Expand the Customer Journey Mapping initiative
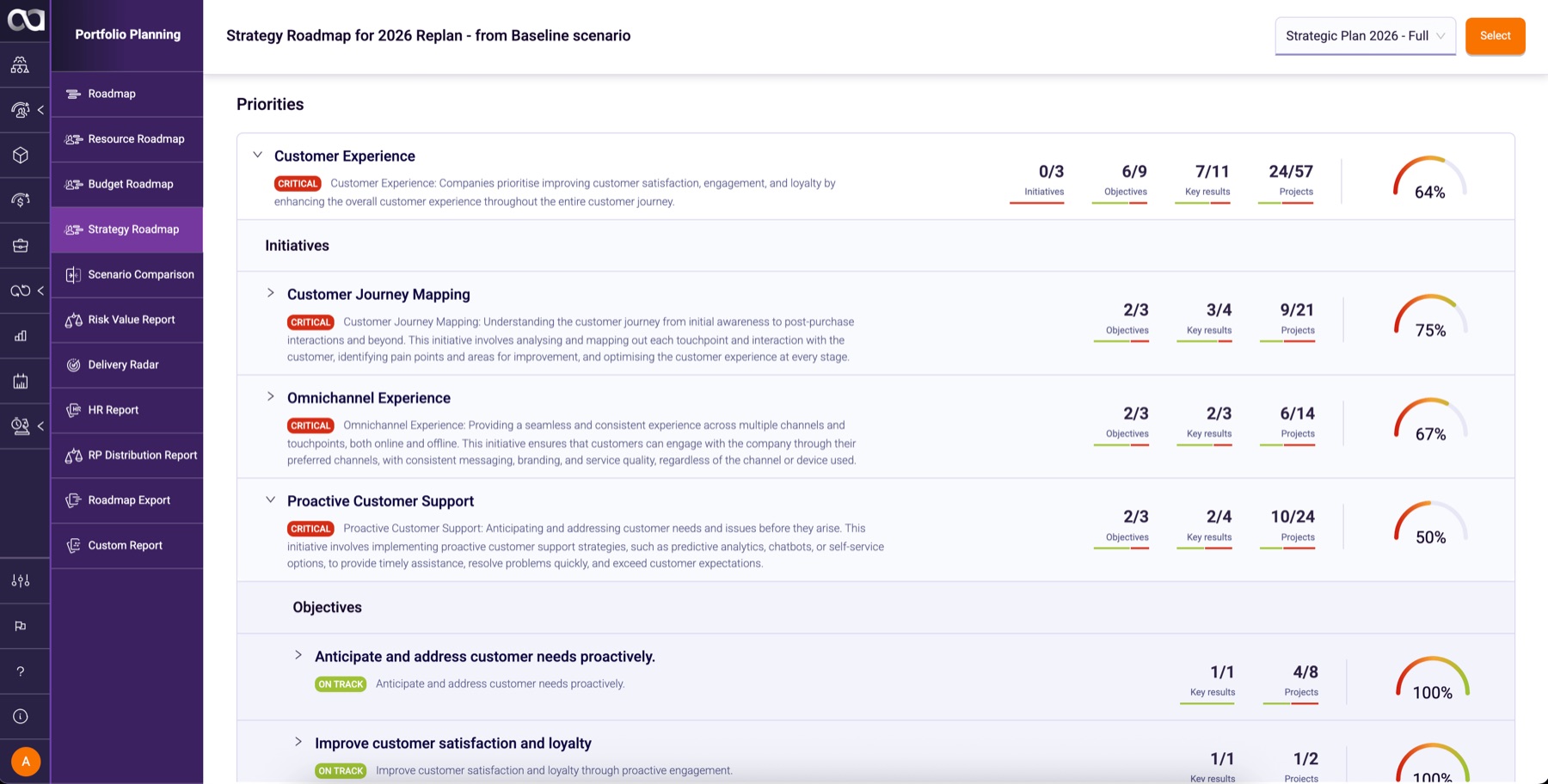 [270, 293]
